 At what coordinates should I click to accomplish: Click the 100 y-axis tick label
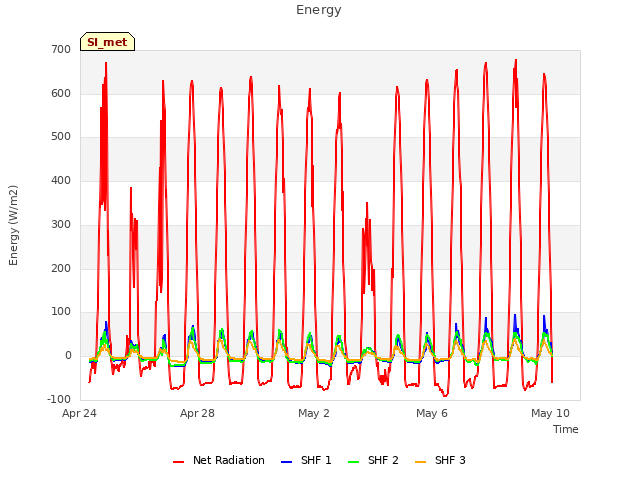click(x=61, y=312)
